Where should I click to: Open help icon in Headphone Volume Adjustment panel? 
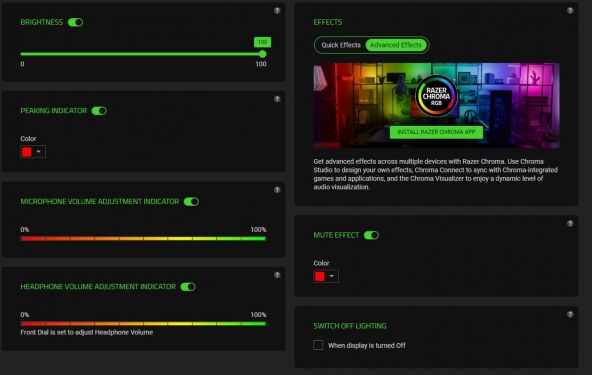click(x=277, y=275)
